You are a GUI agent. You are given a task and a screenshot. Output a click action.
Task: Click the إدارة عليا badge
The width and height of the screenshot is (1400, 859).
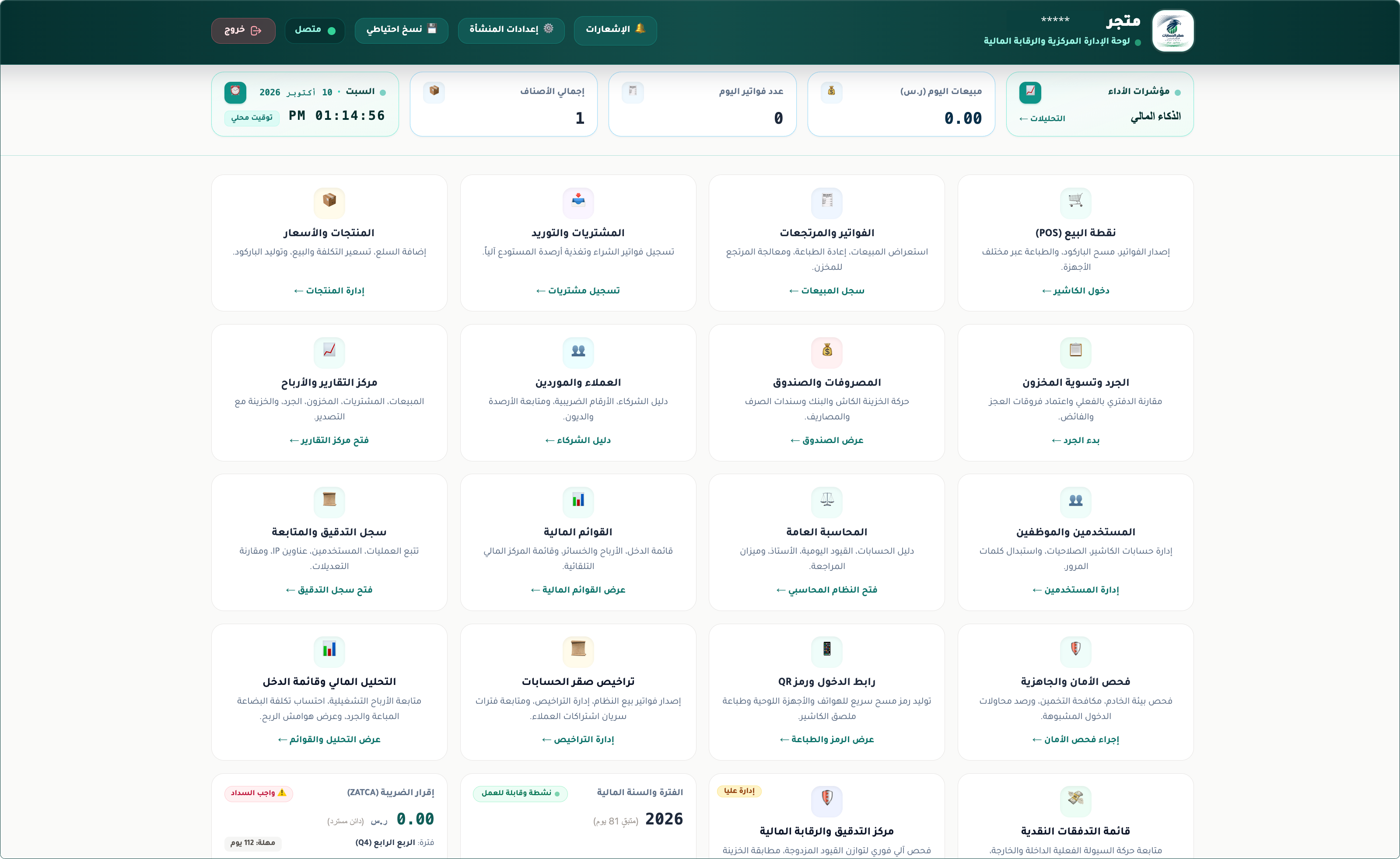[x=739, y=791]
